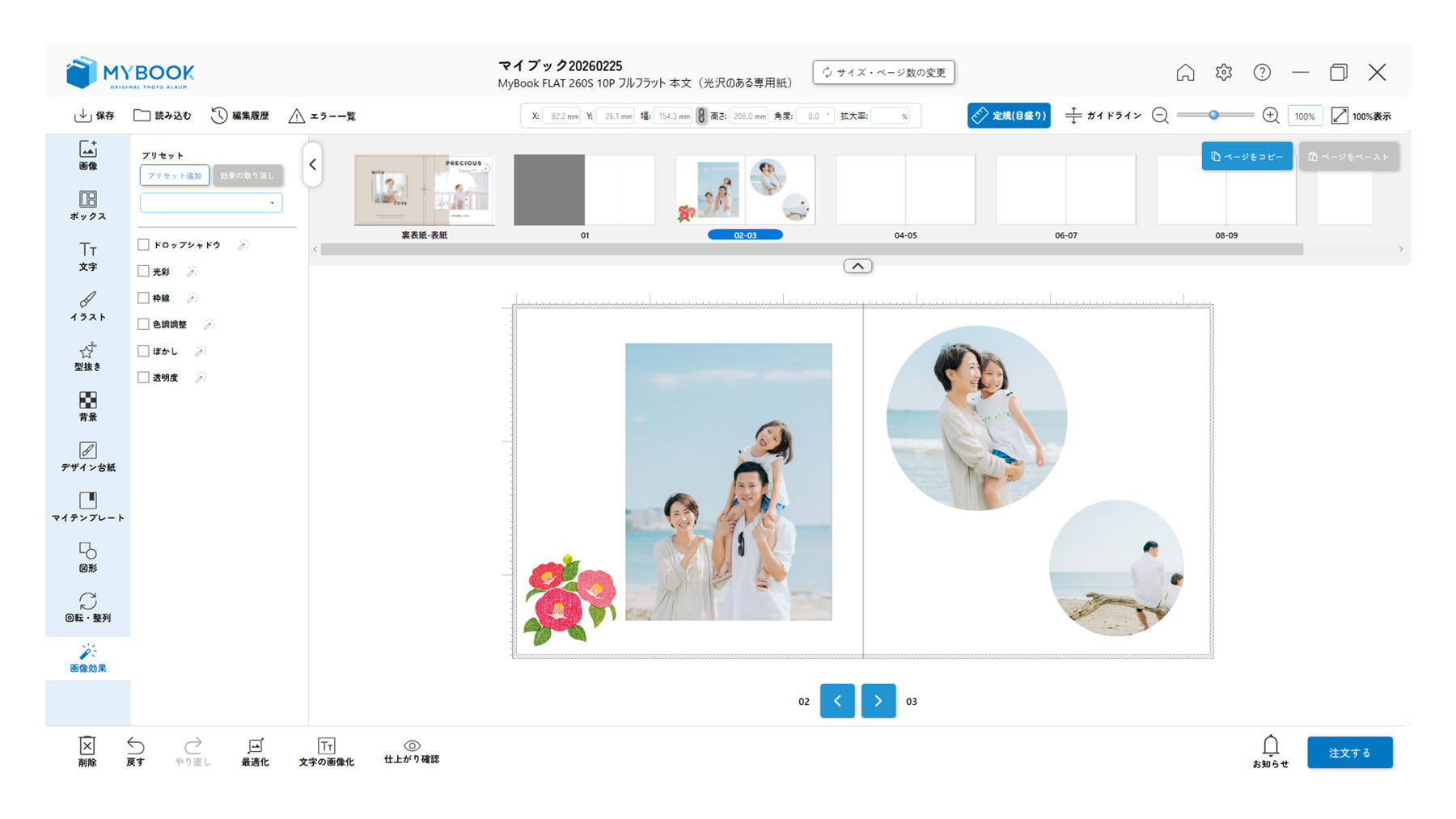Click the thumbnail strip horizontal scrollbar

(811, 249)
